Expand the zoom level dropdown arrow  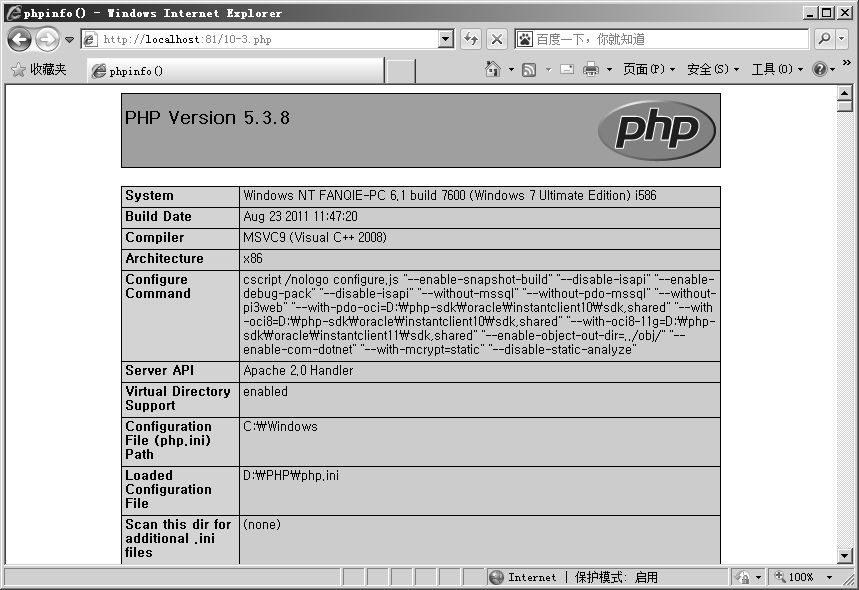point(829,577)
